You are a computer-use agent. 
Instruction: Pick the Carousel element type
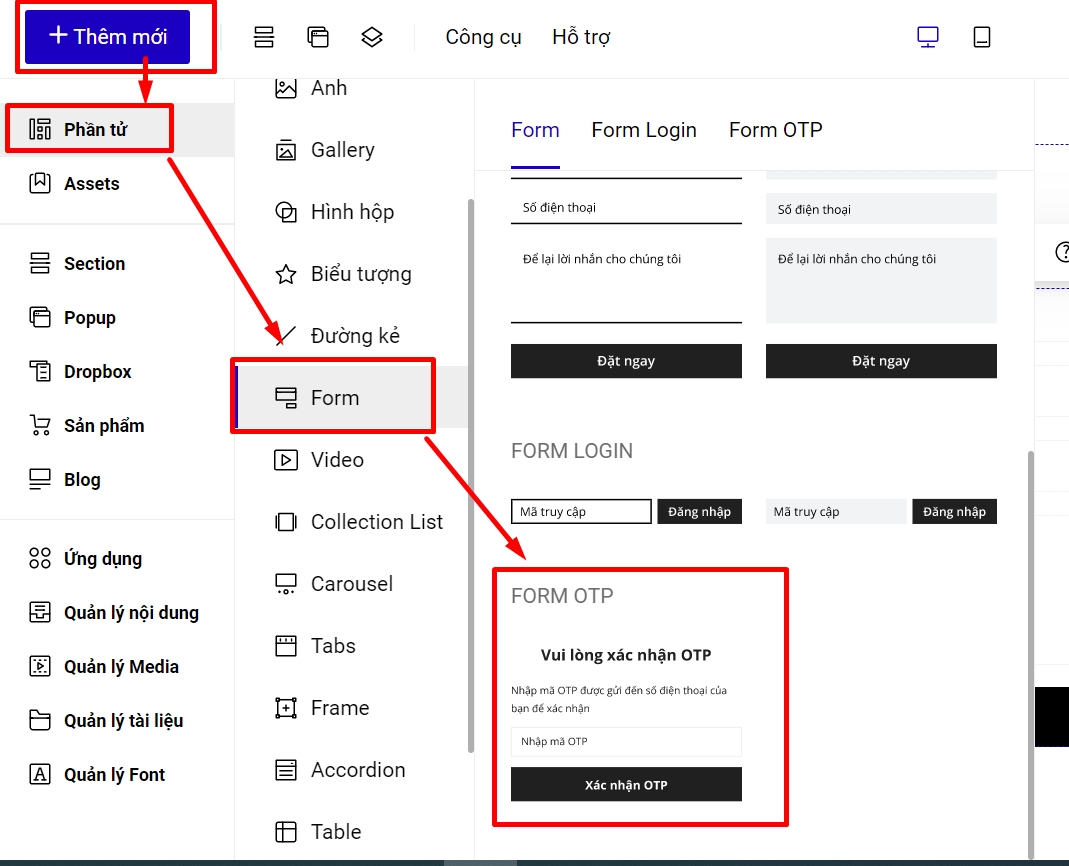point(351,584)
